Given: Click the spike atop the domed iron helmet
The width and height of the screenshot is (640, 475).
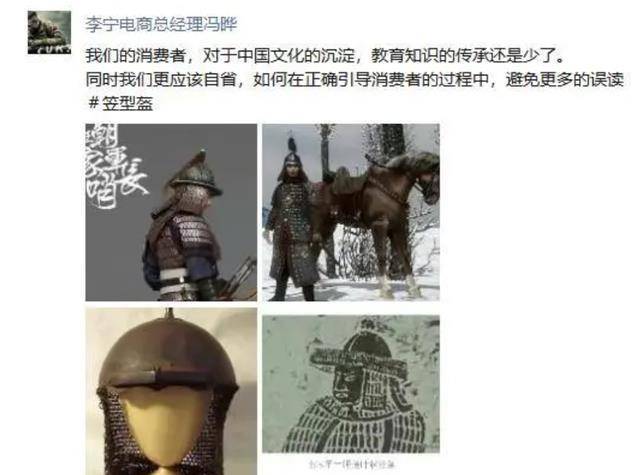Looking at the screenshot, I should click(x=170, y=313).
